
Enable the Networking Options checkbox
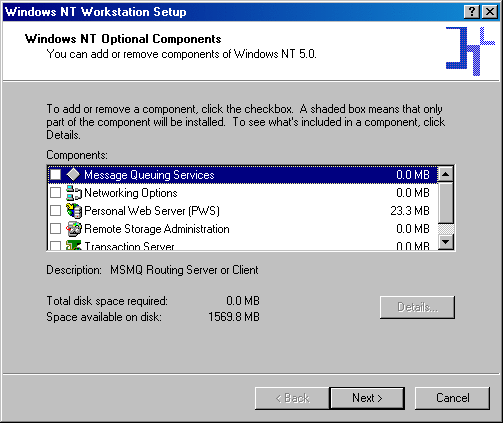click(x=55, y=193)
